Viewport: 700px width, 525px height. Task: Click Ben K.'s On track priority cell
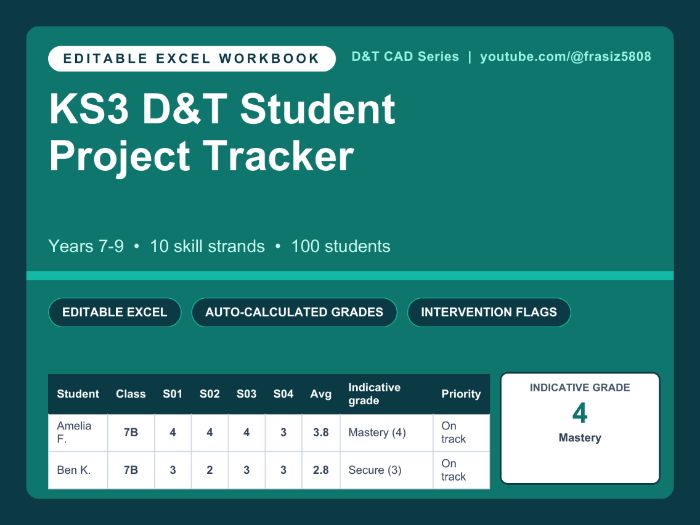(x=462, y=470)
